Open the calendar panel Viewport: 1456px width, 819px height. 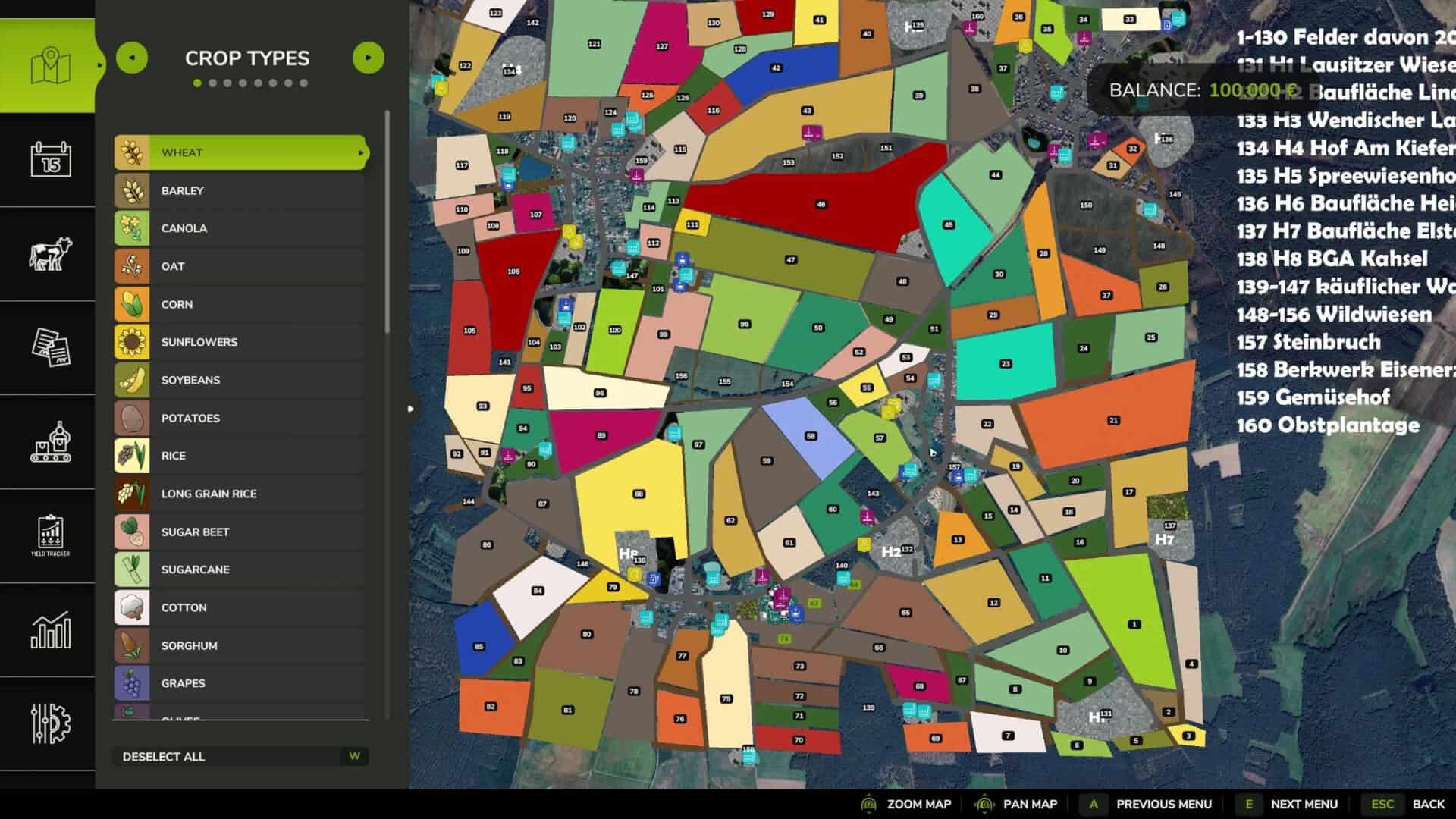click(x=48, y=161)
